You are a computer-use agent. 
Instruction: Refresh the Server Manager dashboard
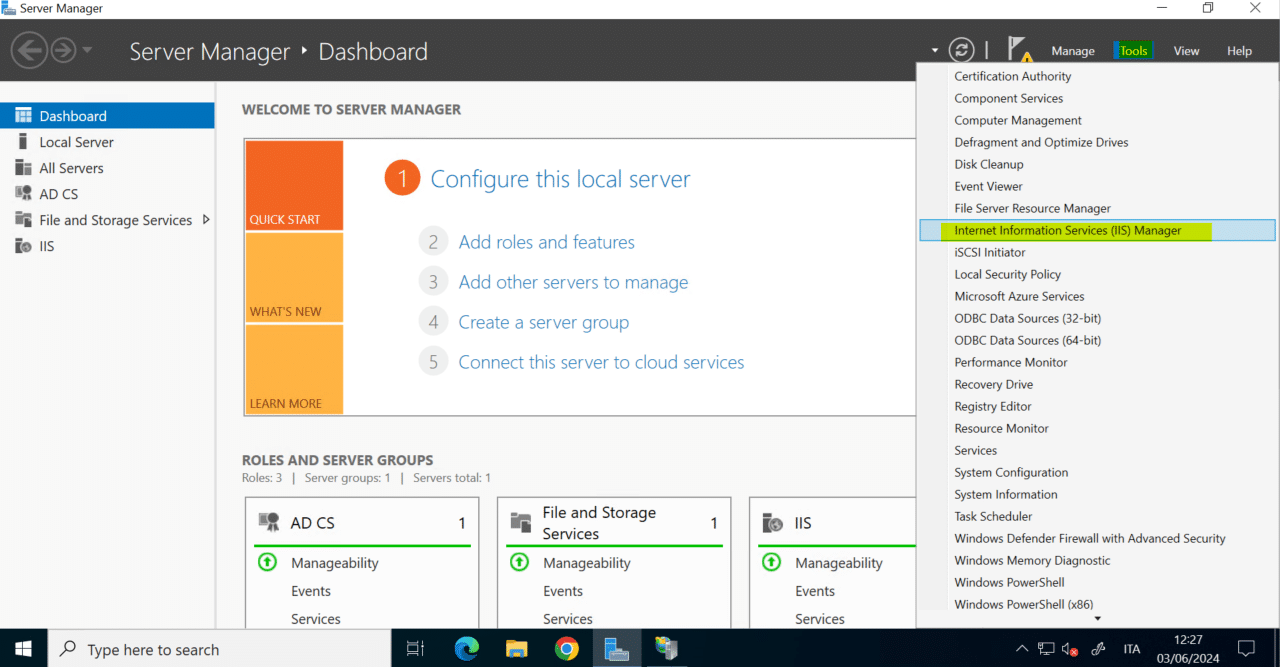tap(961, 50)
